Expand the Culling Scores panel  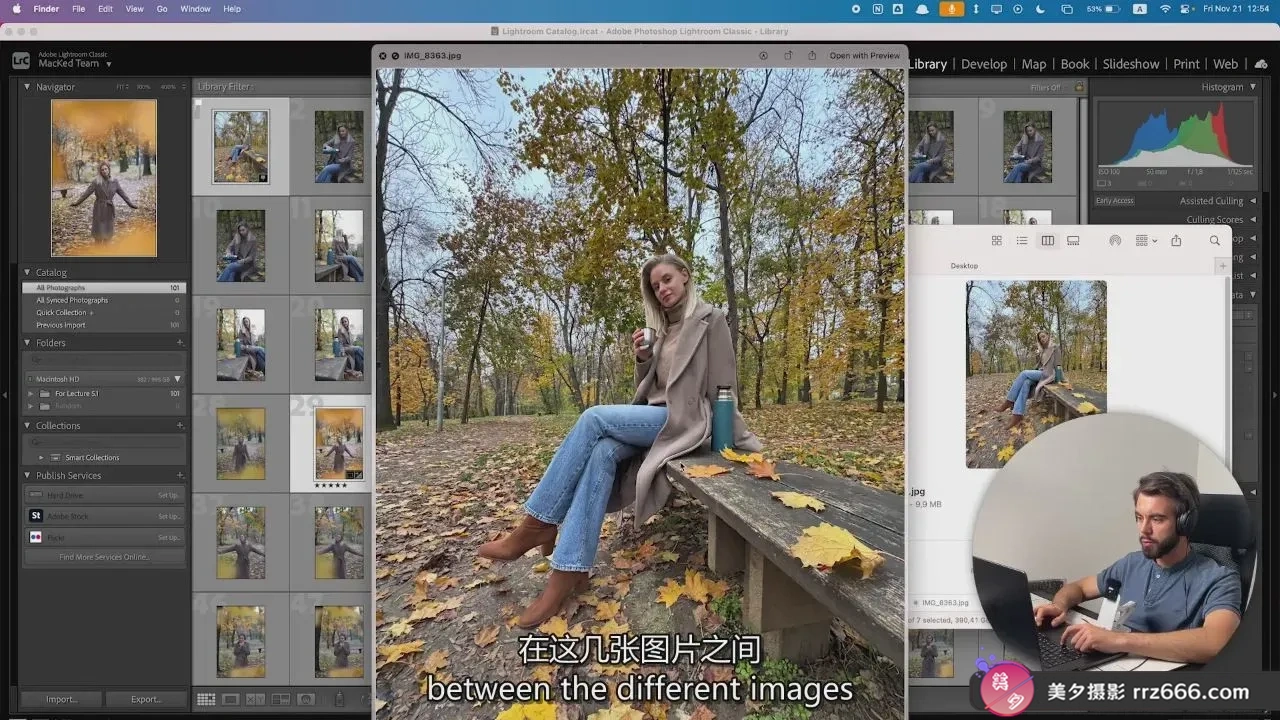click(1253, 220)
